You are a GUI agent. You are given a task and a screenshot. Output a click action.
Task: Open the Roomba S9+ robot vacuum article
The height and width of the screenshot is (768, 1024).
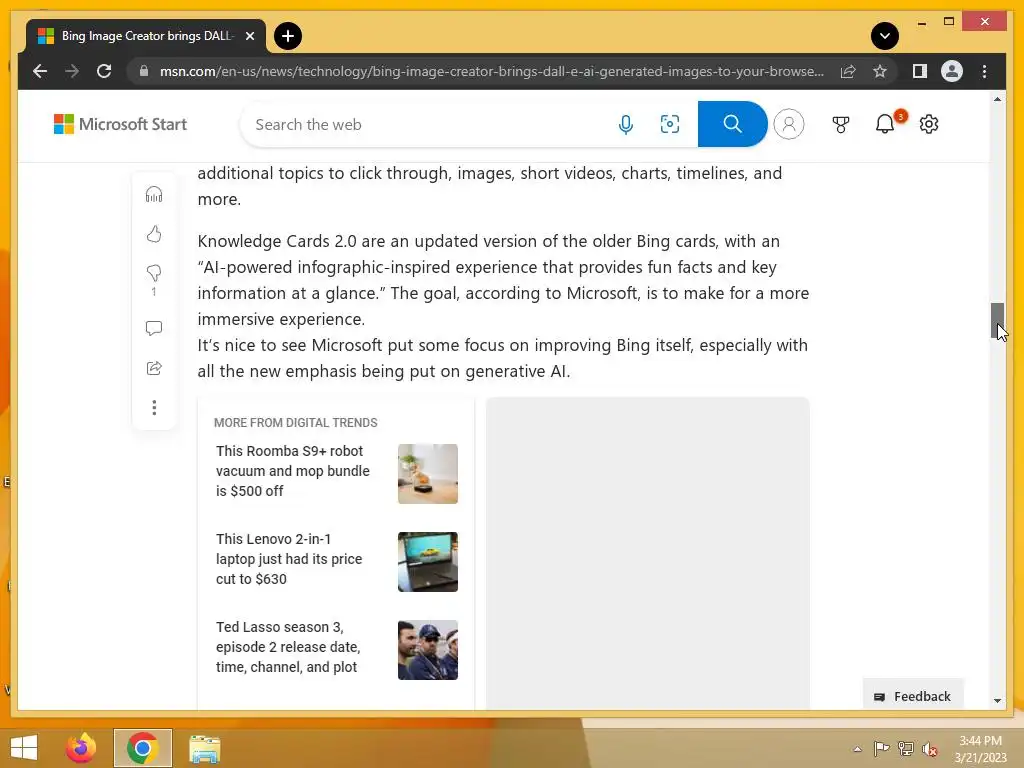[293, 471]
